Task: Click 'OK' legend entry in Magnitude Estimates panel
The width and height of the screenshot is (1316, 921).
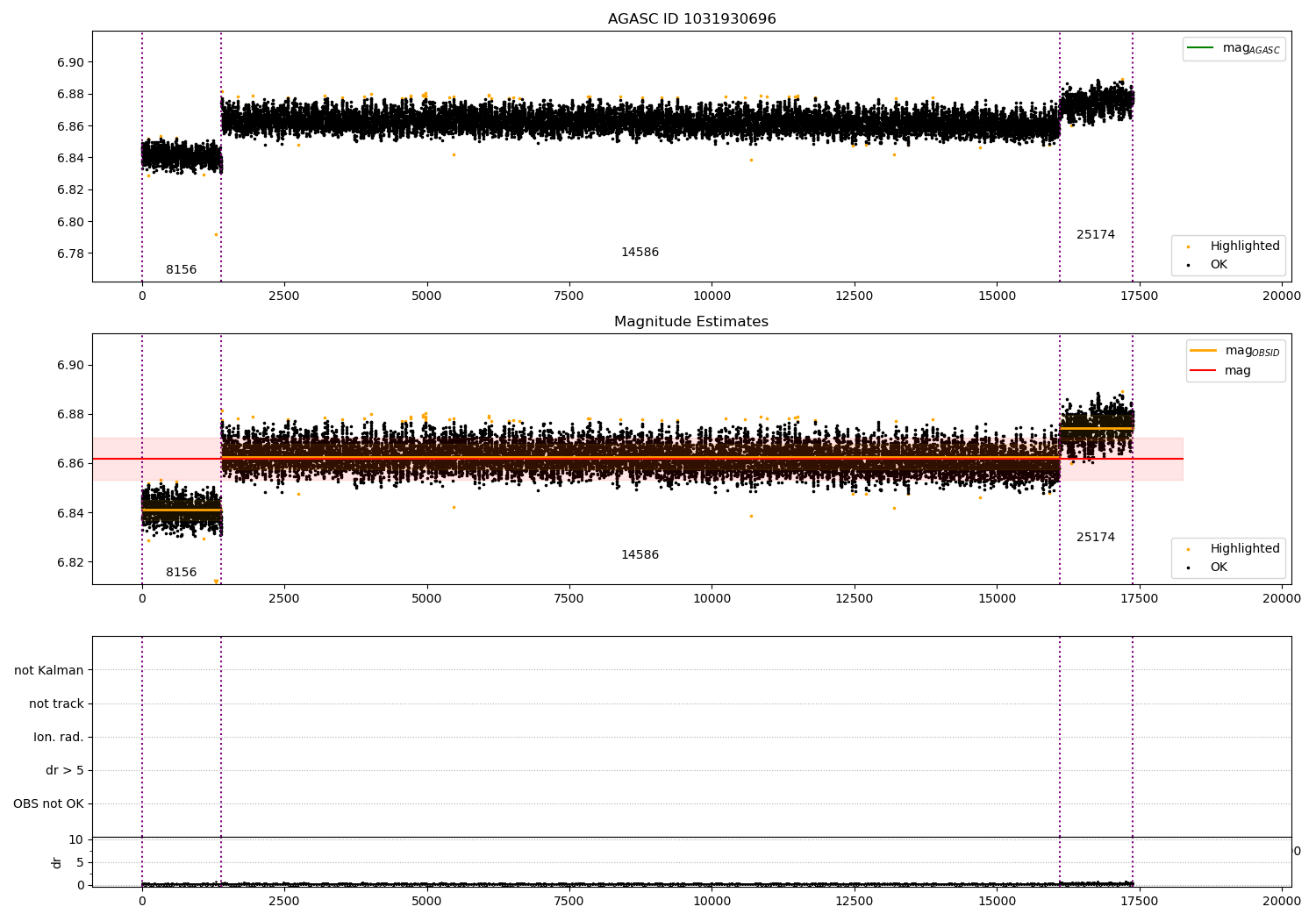Action: click(x=1208, y=568)
